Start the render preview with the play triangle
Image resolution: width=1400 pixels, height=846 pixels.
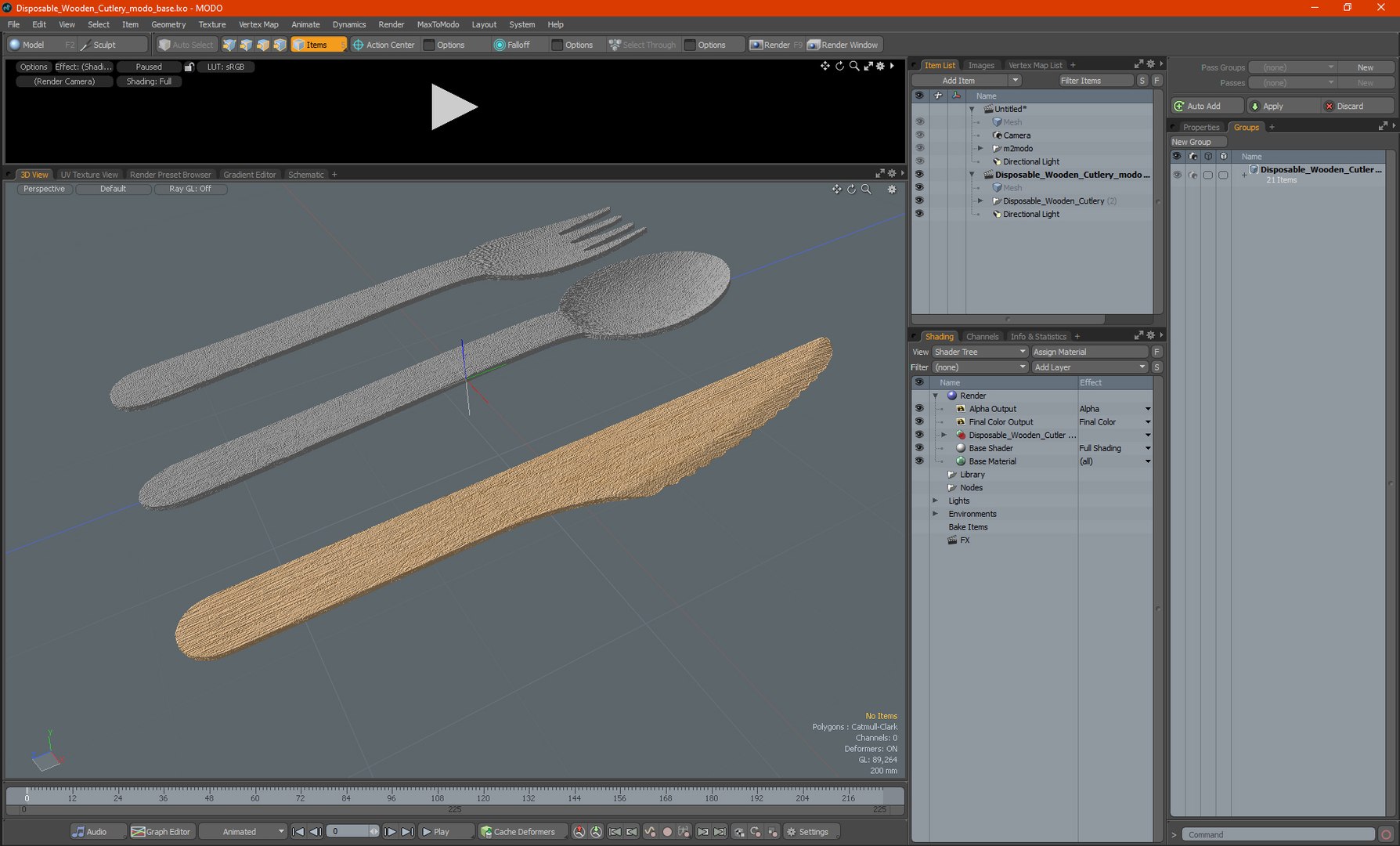(453, 107)
